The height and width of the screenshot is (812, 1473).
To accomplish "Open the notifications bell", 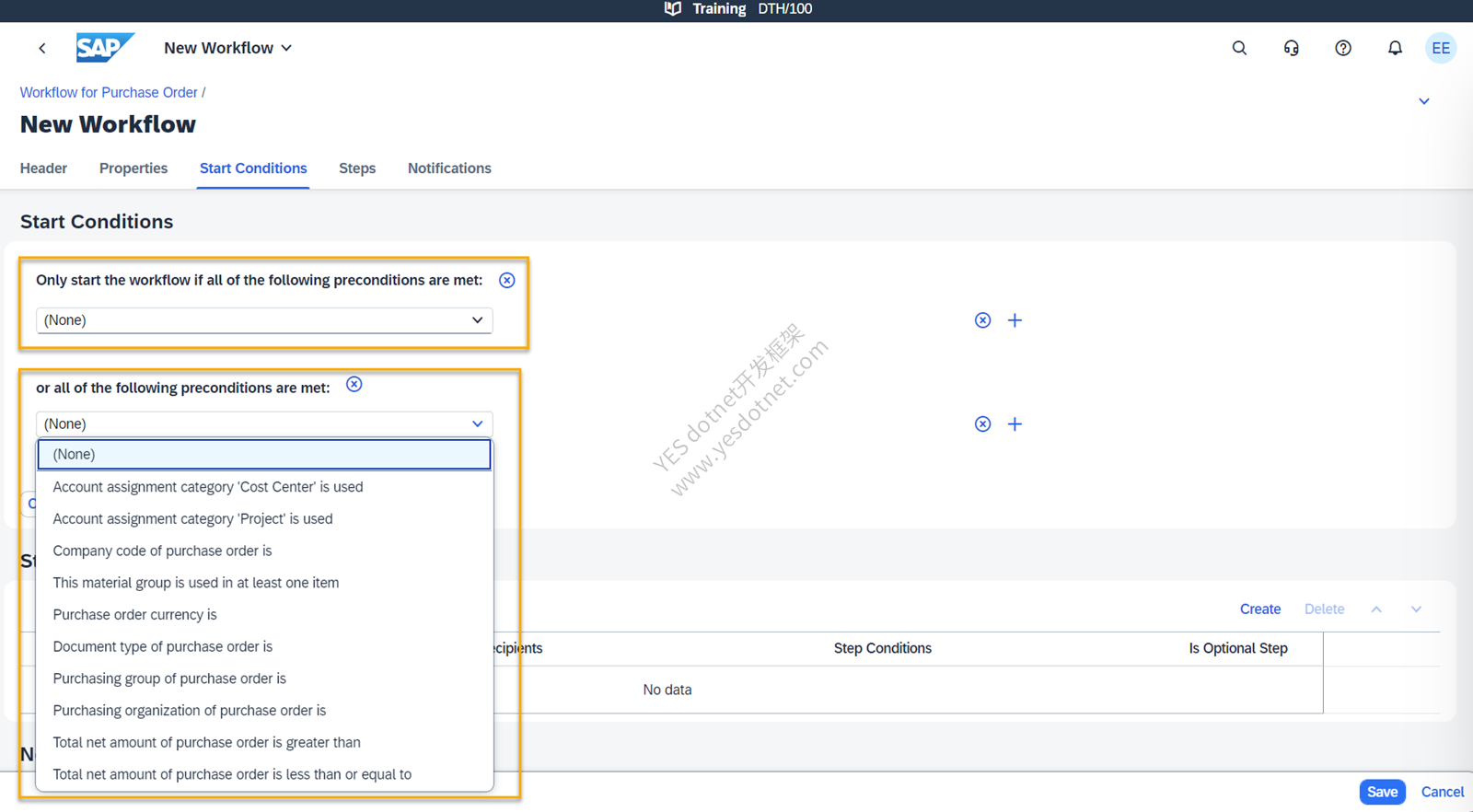I will (1395, 48).
